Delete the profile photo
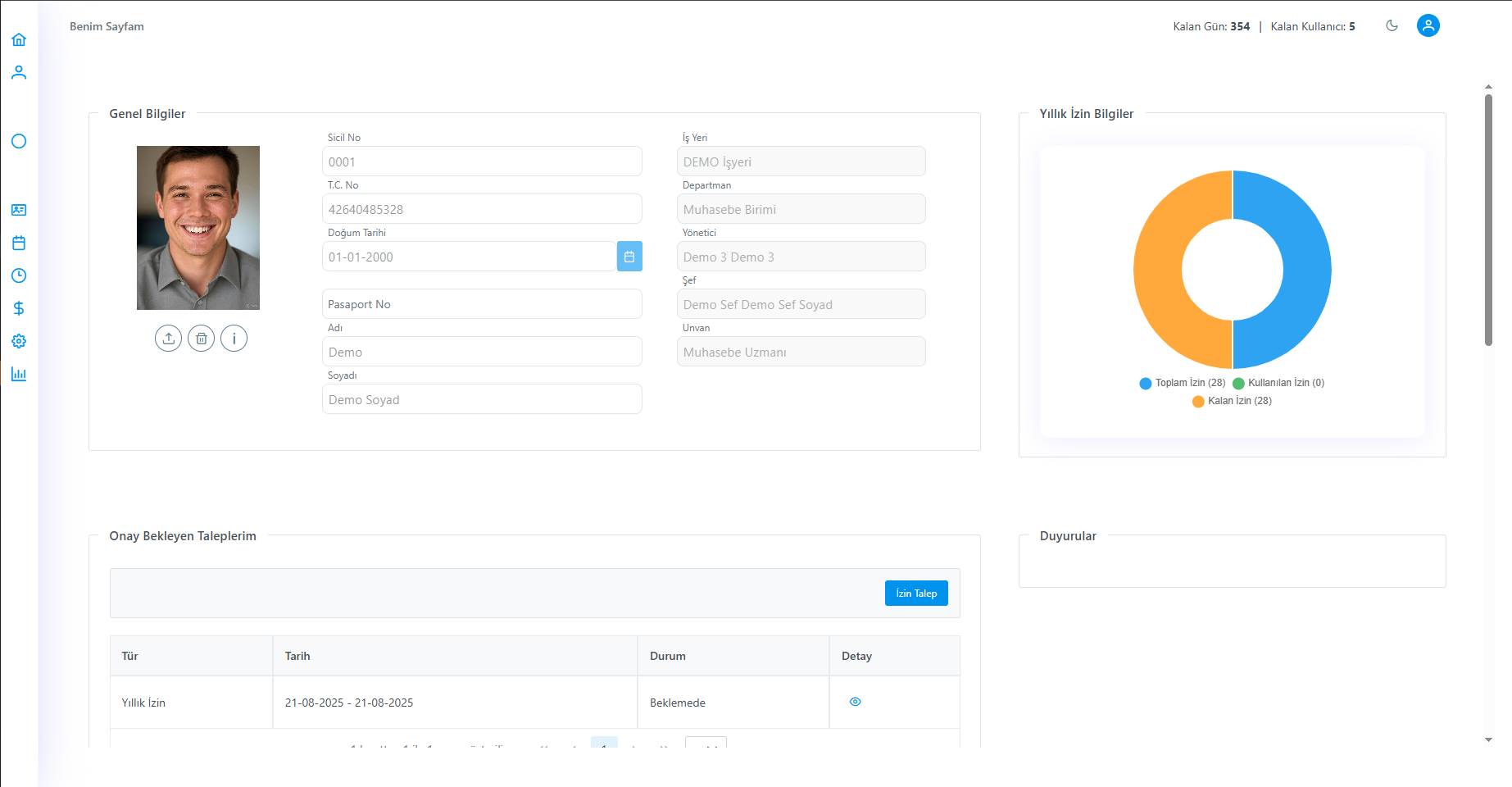1512x787 pixels. click(x=201, y=338)
